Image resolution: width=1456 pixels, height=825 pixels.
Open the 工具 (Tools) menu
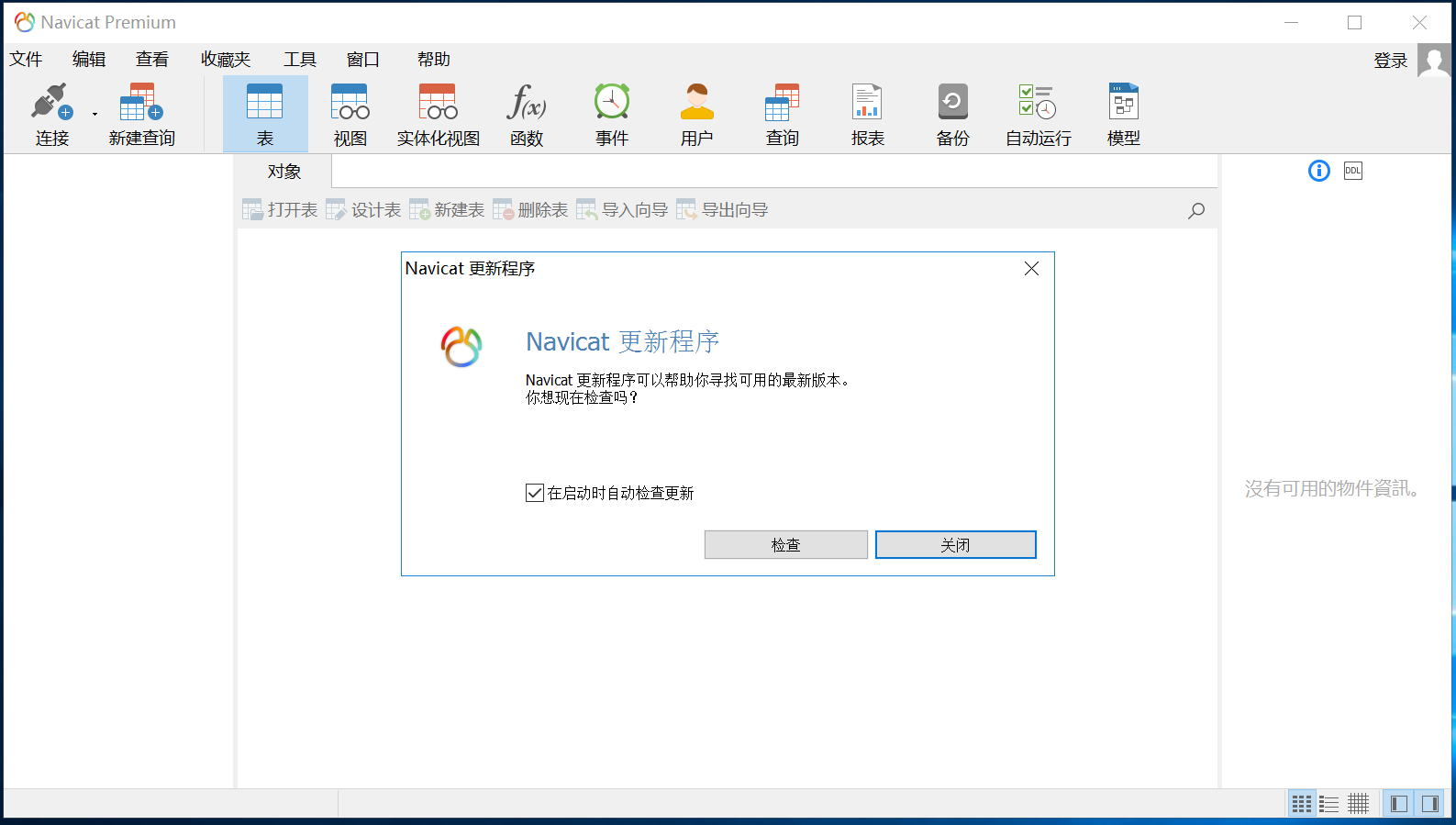(300, 59)
